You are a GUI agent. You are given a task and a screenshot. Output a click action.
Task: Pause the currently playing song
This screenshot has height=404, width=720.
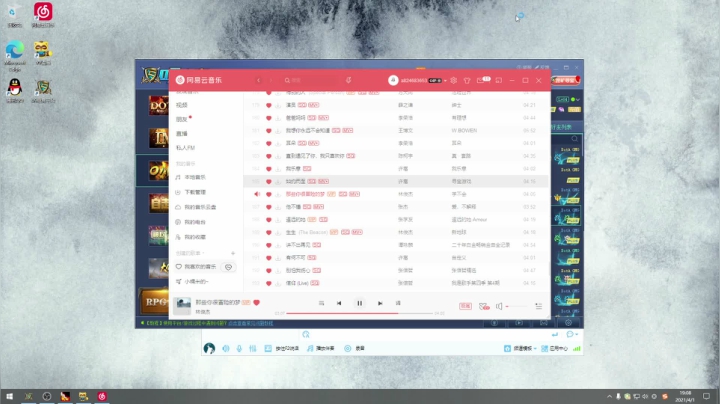click(x=360, y=303)
